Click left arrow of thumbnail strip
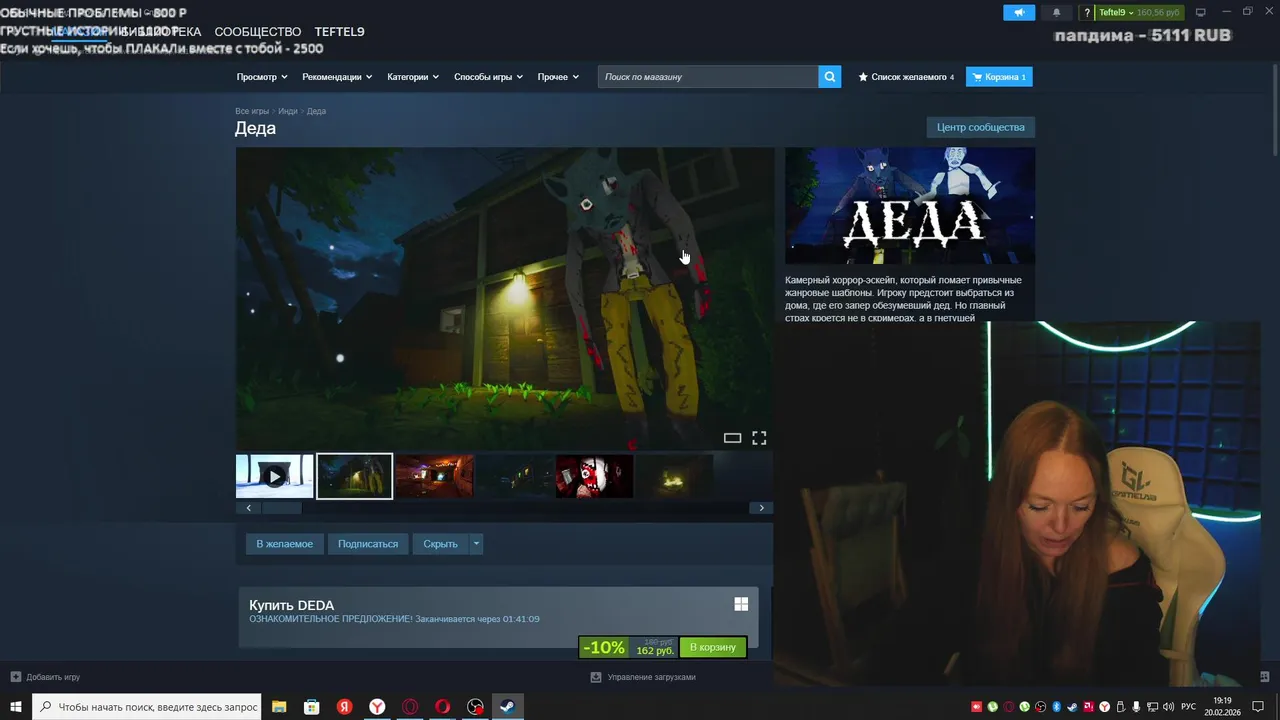Screen dimensions: 1280x720 coord(249,508)
